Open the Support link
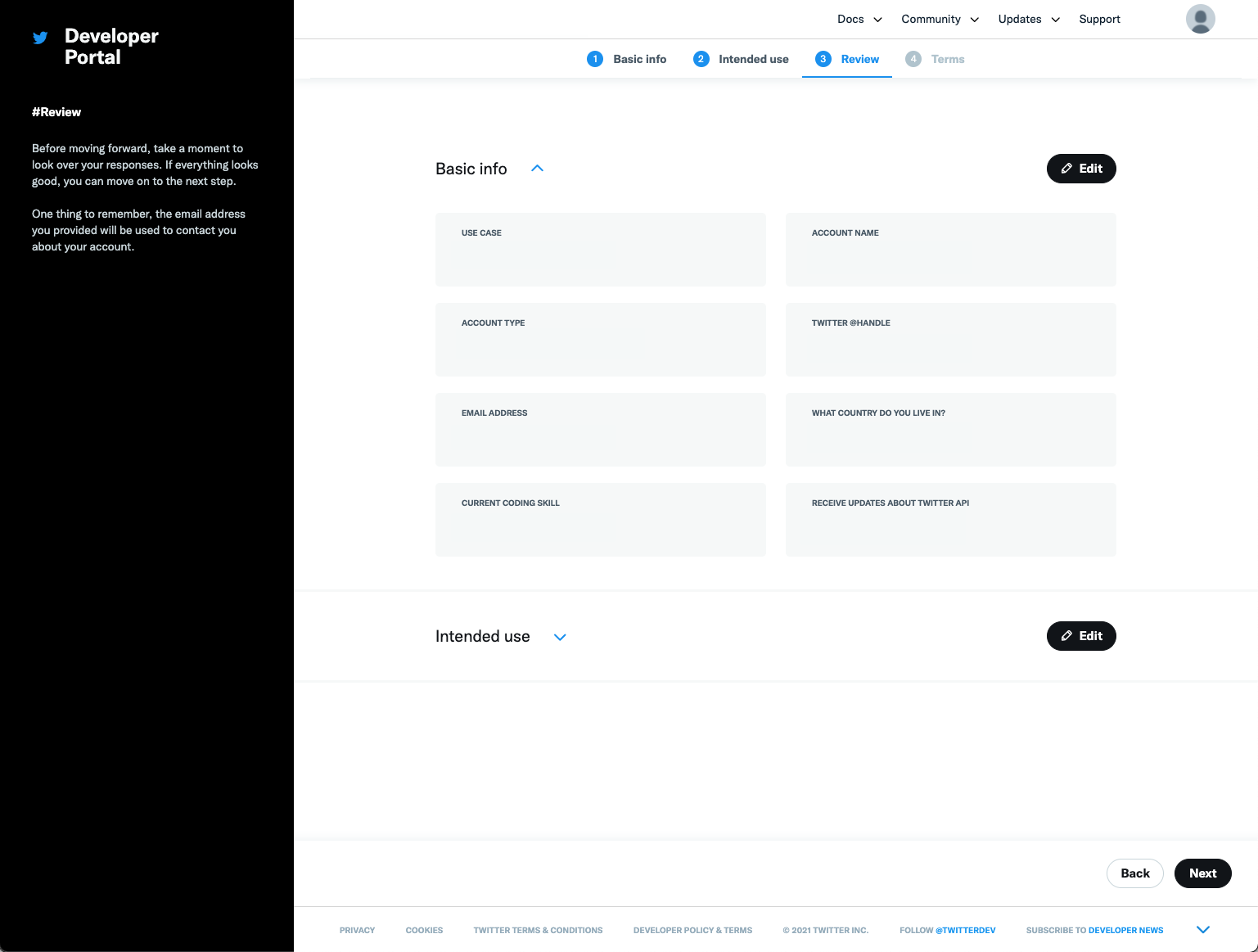The height and width of the screenshot is (952, 1258). pos(1099,19)
